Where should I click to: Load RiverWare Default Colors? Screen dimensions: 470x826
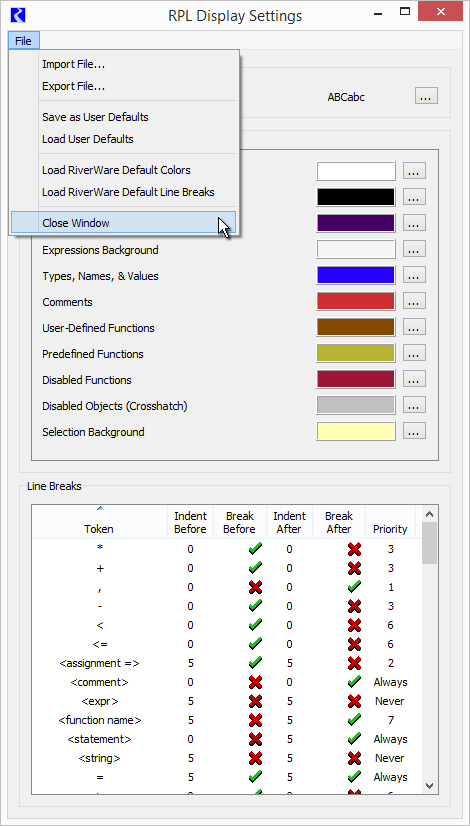123,170
